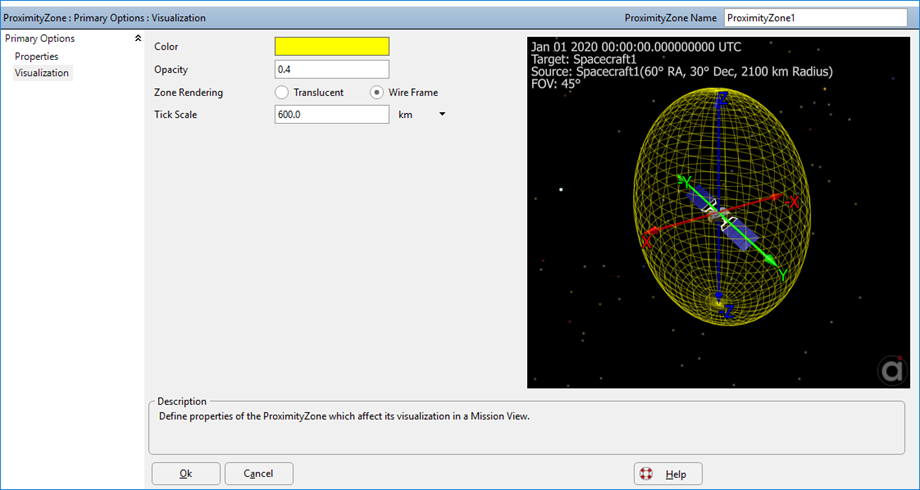Click the "Zone Rendering" label

pyautogui.click(x=188, y=93)
